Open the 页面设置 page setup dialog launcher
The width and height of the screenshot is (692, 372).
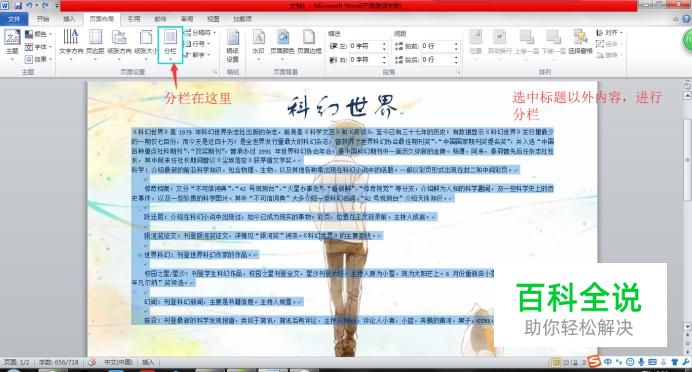(215, 71)
